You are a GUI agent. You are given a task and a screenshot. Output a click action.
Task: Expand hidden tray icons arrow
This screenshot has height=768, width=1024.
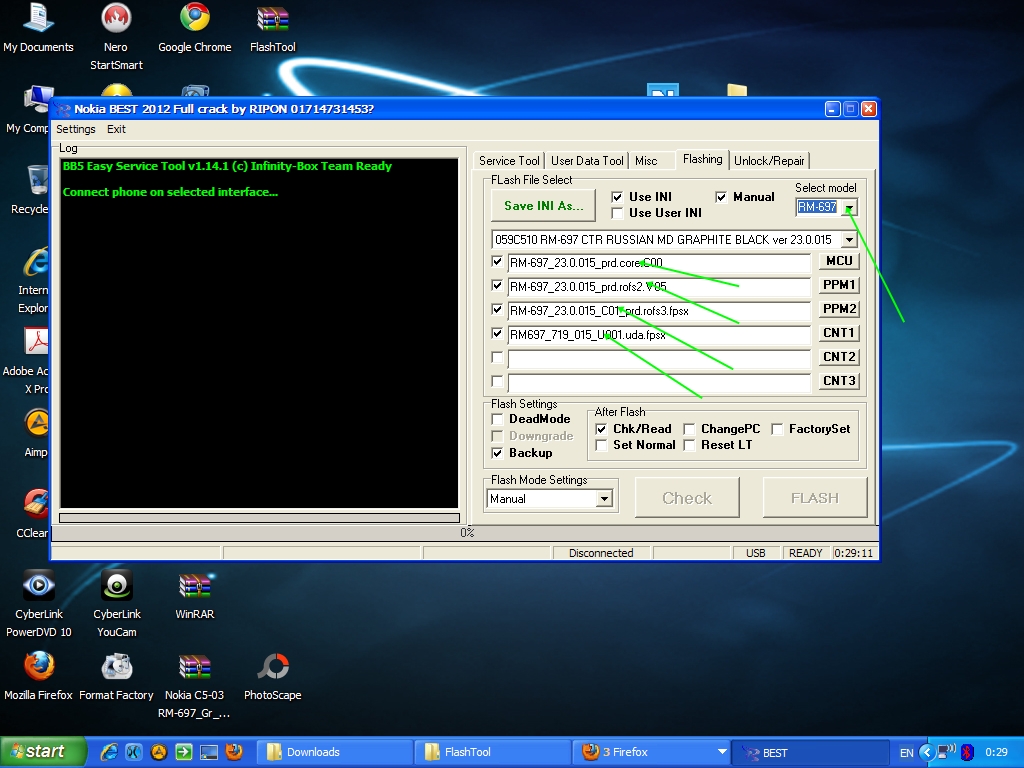tap(926, 752)
